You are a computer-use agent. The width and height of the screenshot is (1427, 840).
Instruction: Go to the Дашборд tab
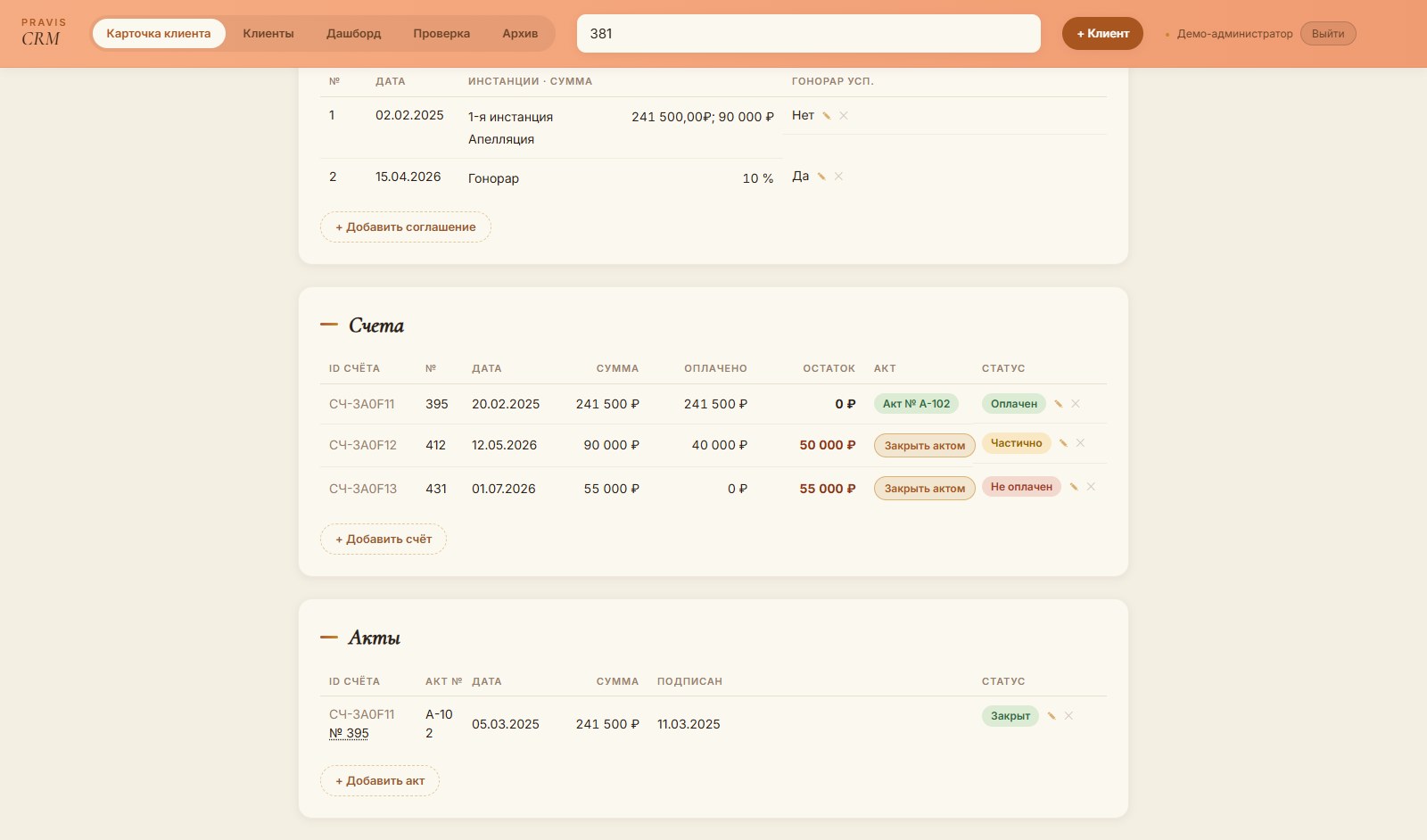point(353,34)
